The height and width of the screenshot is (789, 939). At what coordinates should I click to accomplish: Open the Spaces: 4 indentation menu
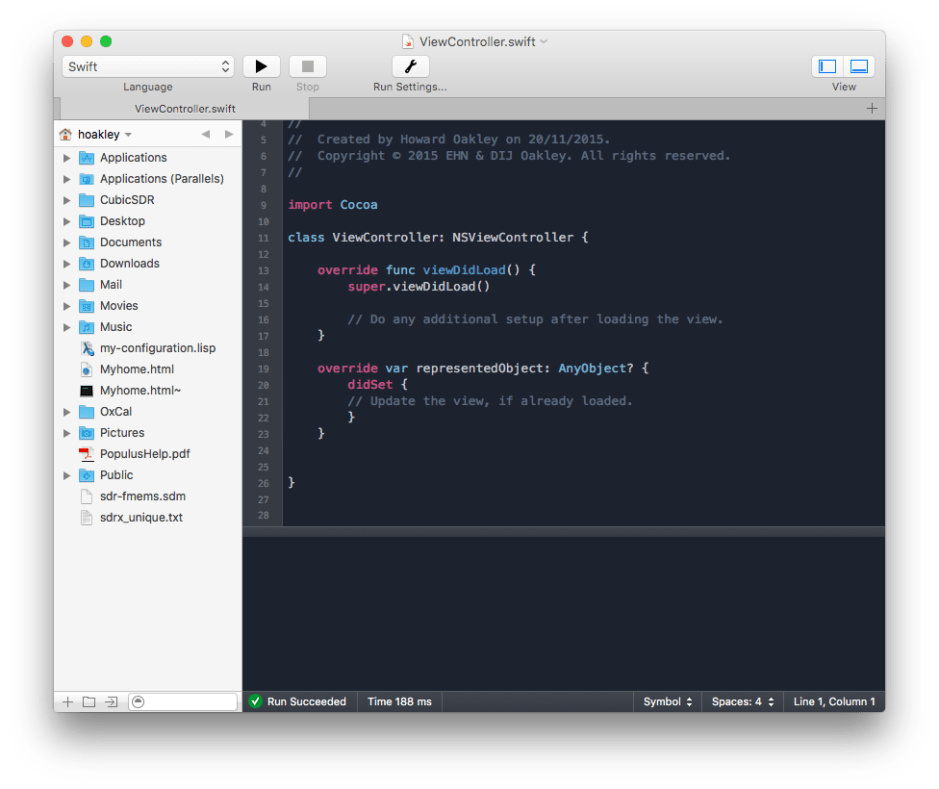click(742, 702)
